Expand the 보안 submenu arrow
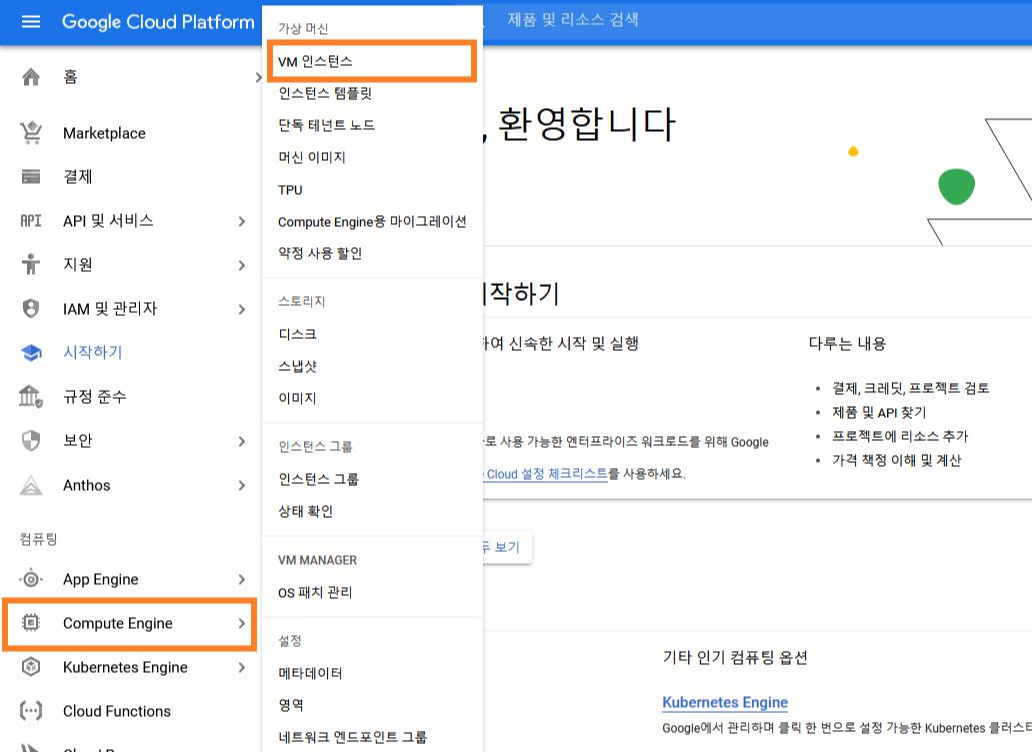Image resolution: width=1032 pixels, height=752 pixels. click(242, 441)
